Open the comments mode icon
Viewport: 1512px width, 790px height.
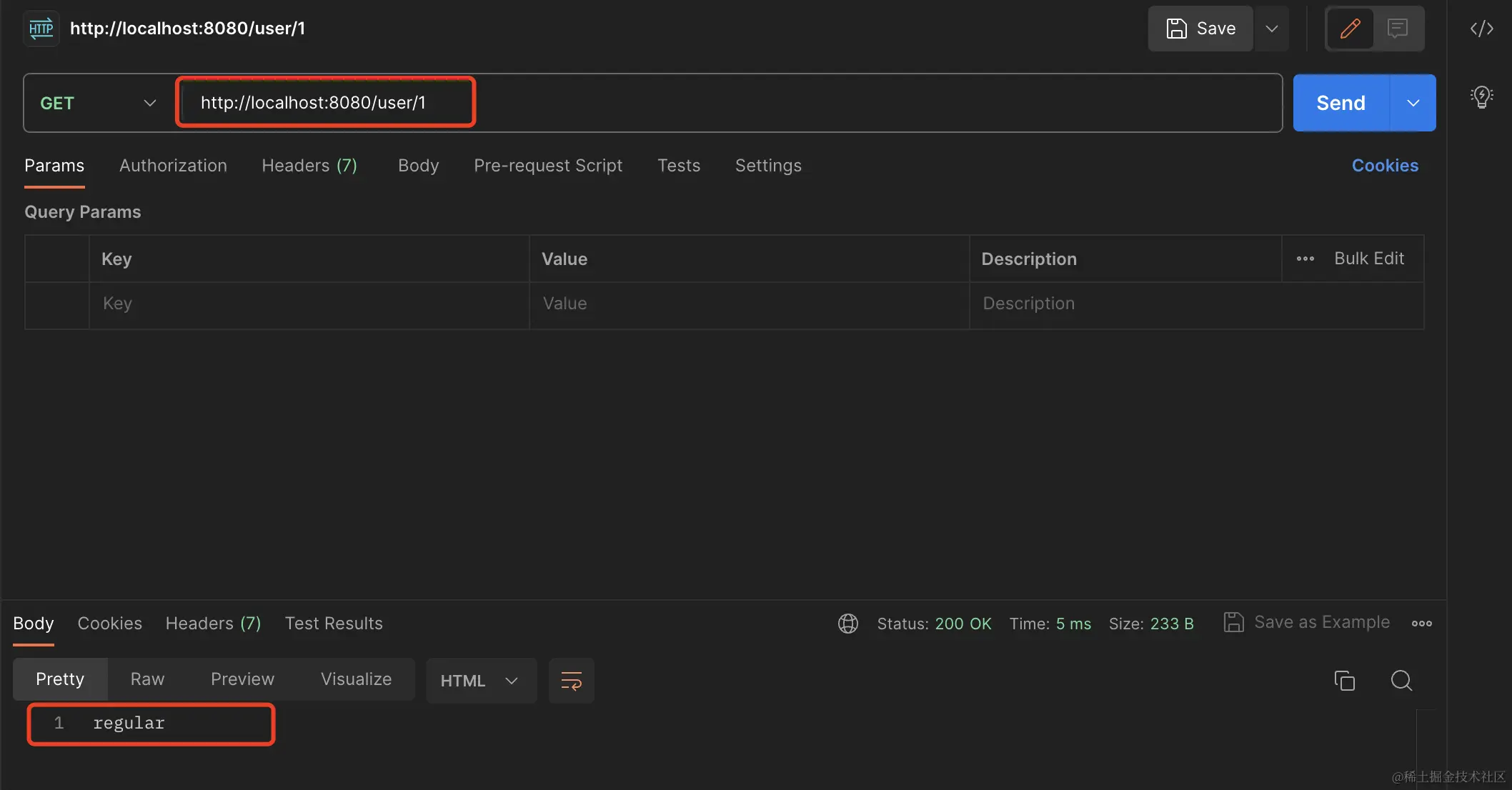[1397, 29]
